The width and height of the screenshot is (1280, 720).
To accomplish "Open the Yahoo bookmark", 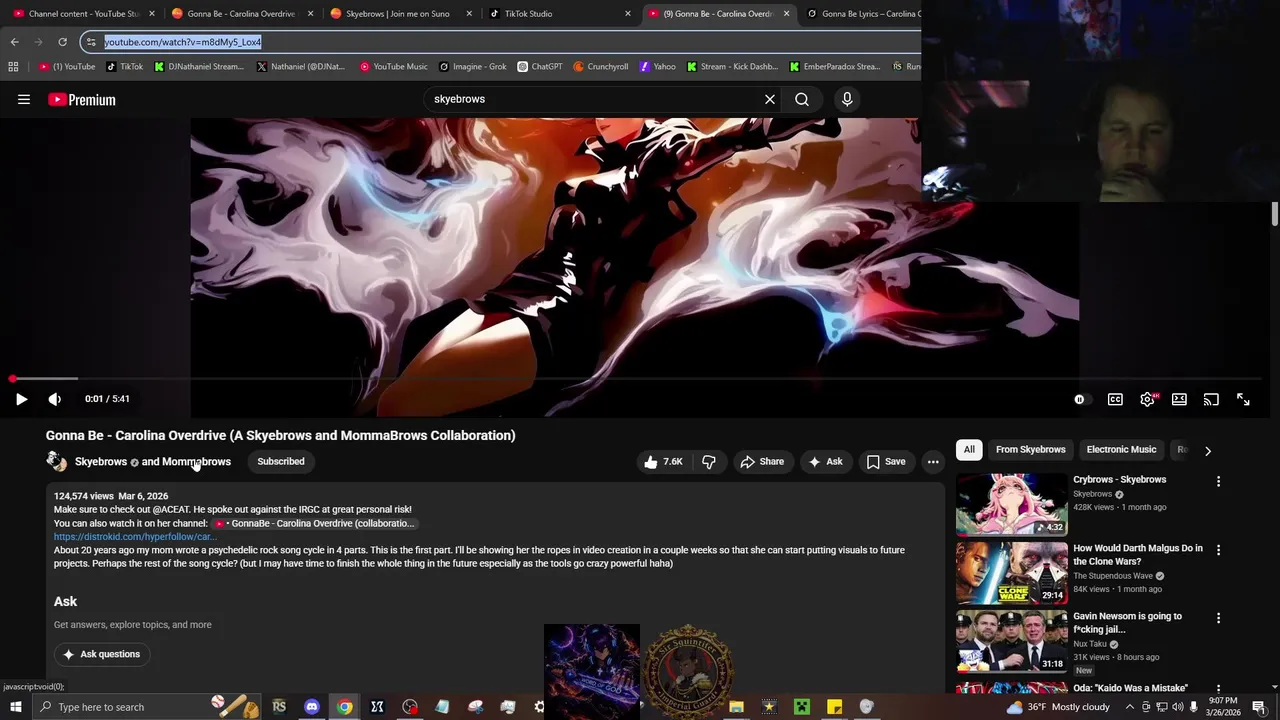I will click(x=658, y=67).
